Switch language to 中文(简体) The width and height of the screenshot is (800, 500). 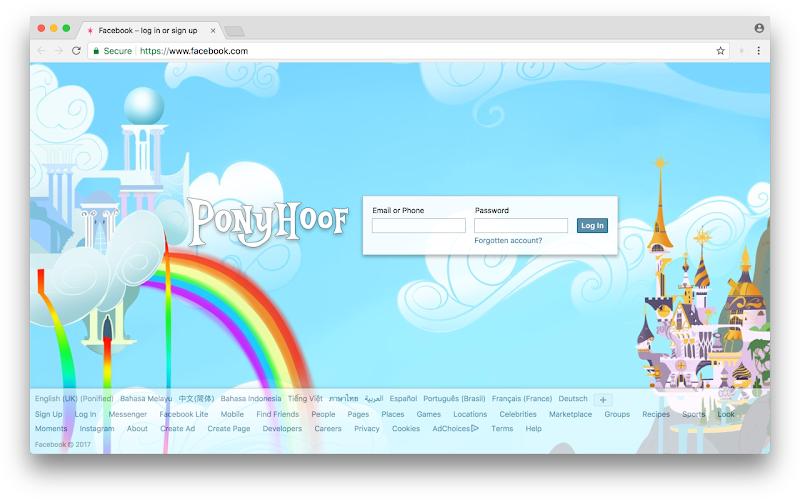pos(196,398)
